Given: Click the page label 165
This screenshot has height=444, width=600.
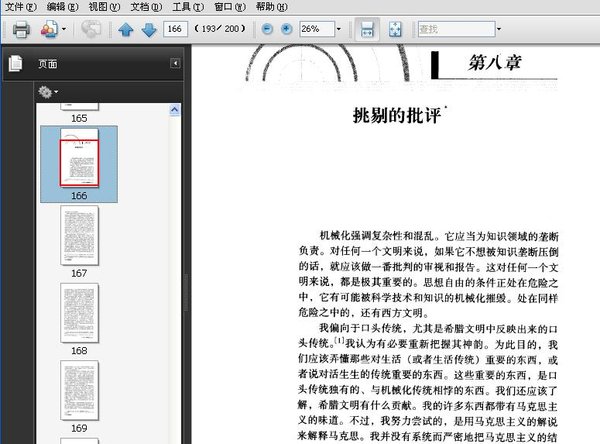Looking at the screenshot, I should [79, 118].
